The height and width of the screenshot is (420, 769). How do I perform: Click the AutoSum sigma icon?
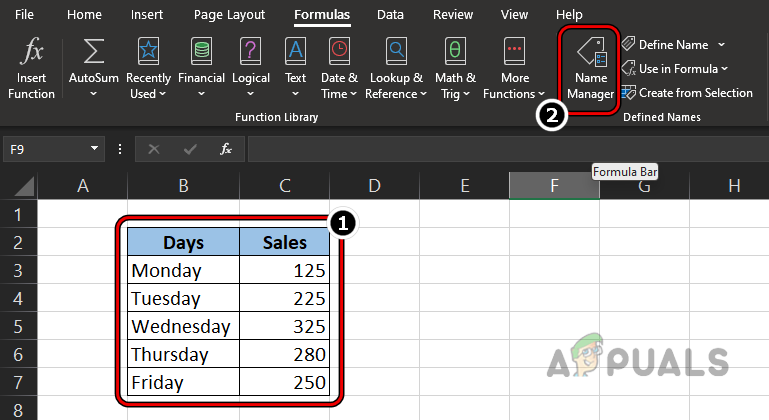(x=94, y=50)
